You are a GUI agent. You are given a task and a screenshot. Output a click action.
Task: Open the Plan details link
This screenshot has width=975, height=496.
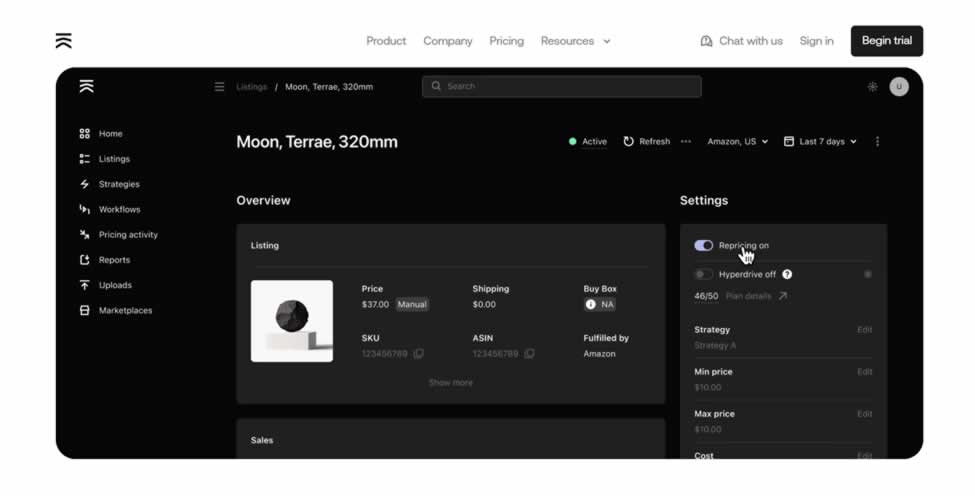[x=755, y=296]
